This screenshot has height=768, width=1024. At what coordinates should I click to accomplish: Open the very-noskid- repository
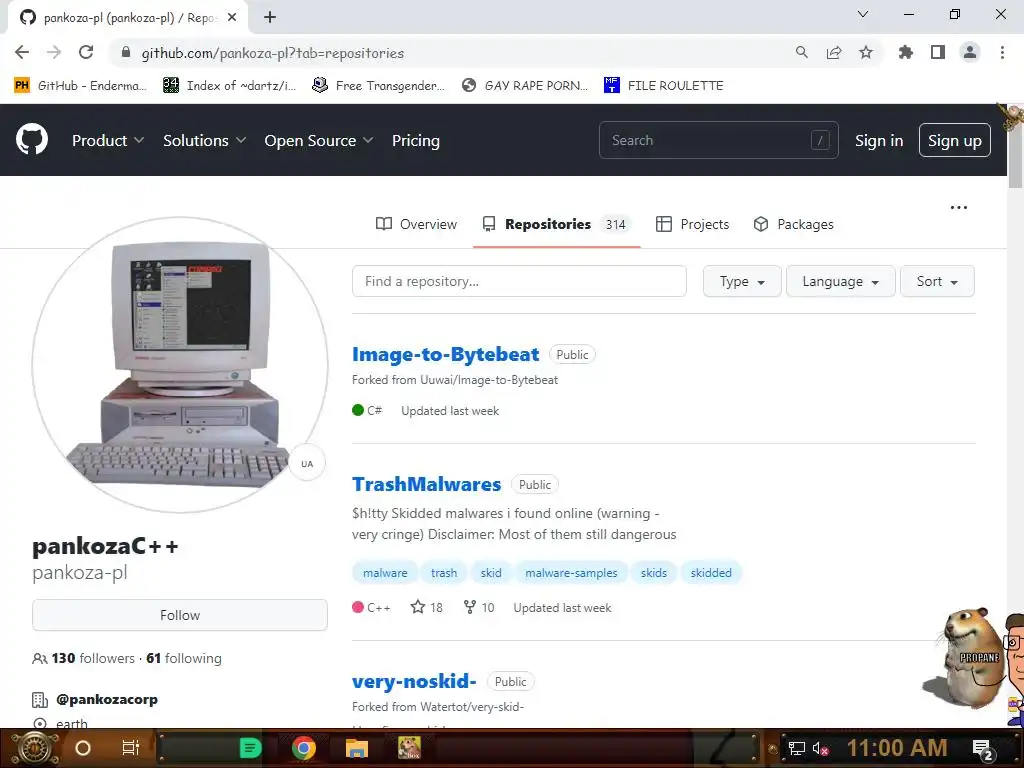414,681
